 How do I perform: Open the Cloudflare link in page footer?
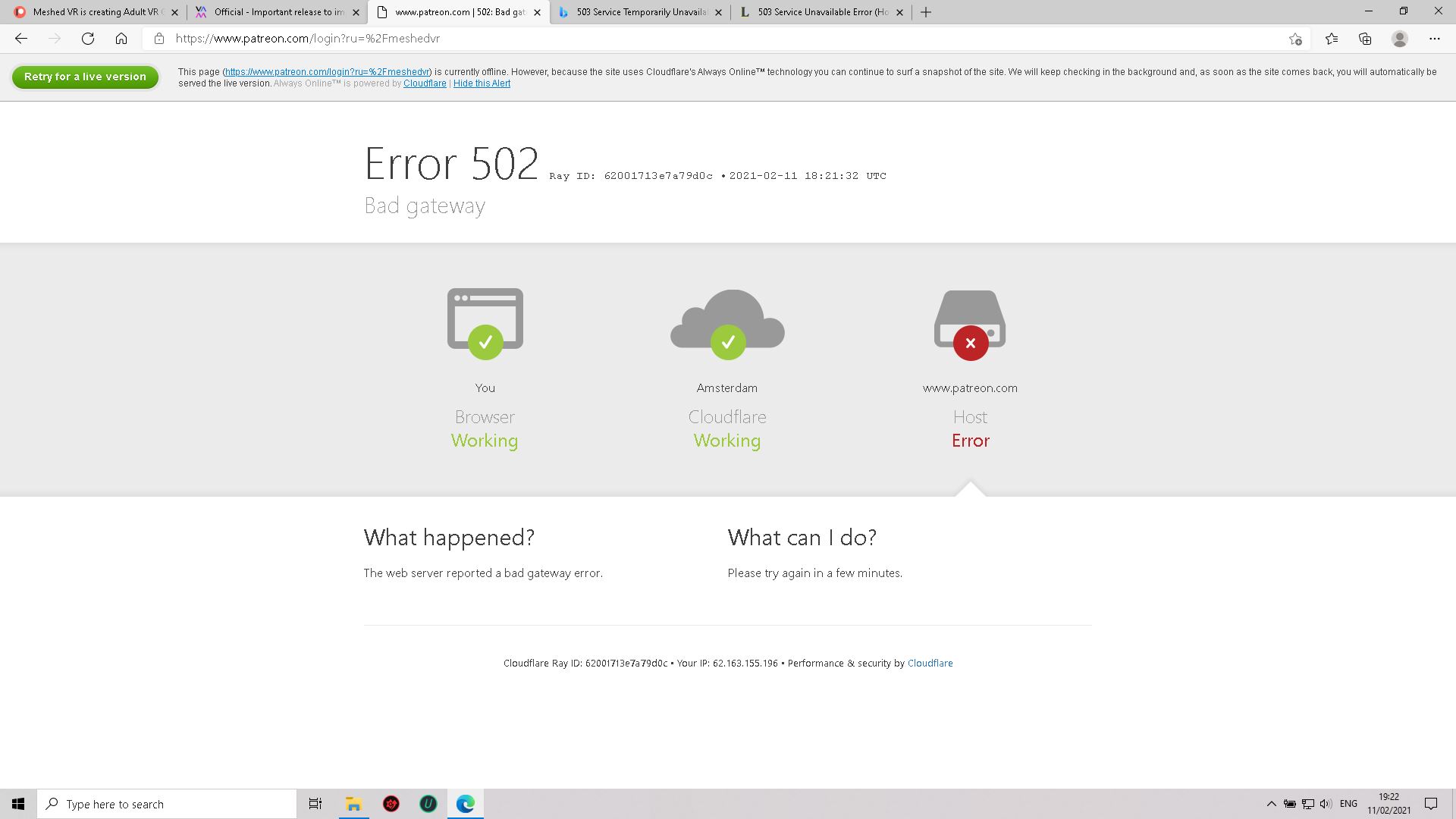pyautogui.click(x=930, y=664)
